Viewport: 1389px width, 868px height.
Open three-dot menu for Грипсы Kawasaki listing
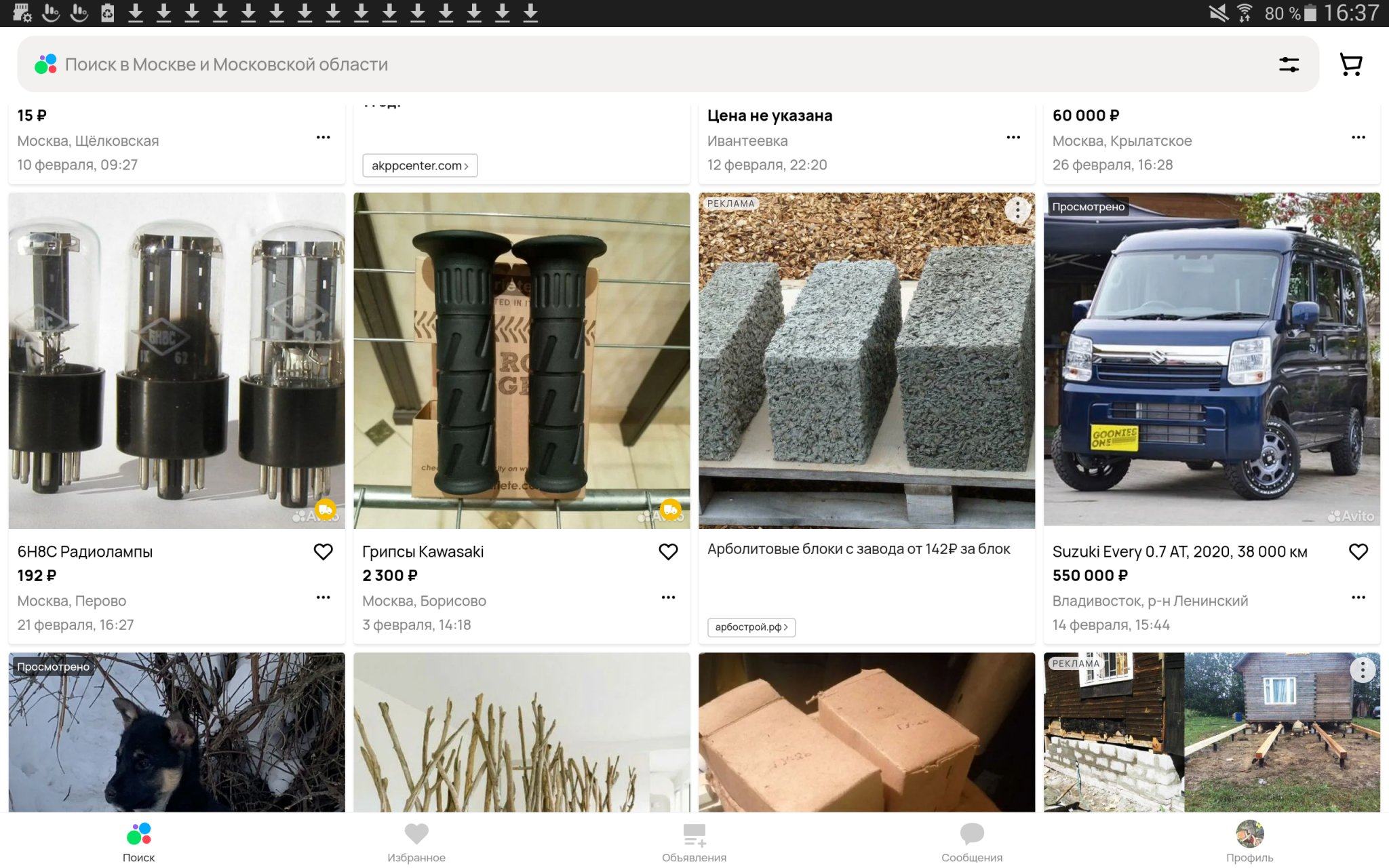click(668, 597)
